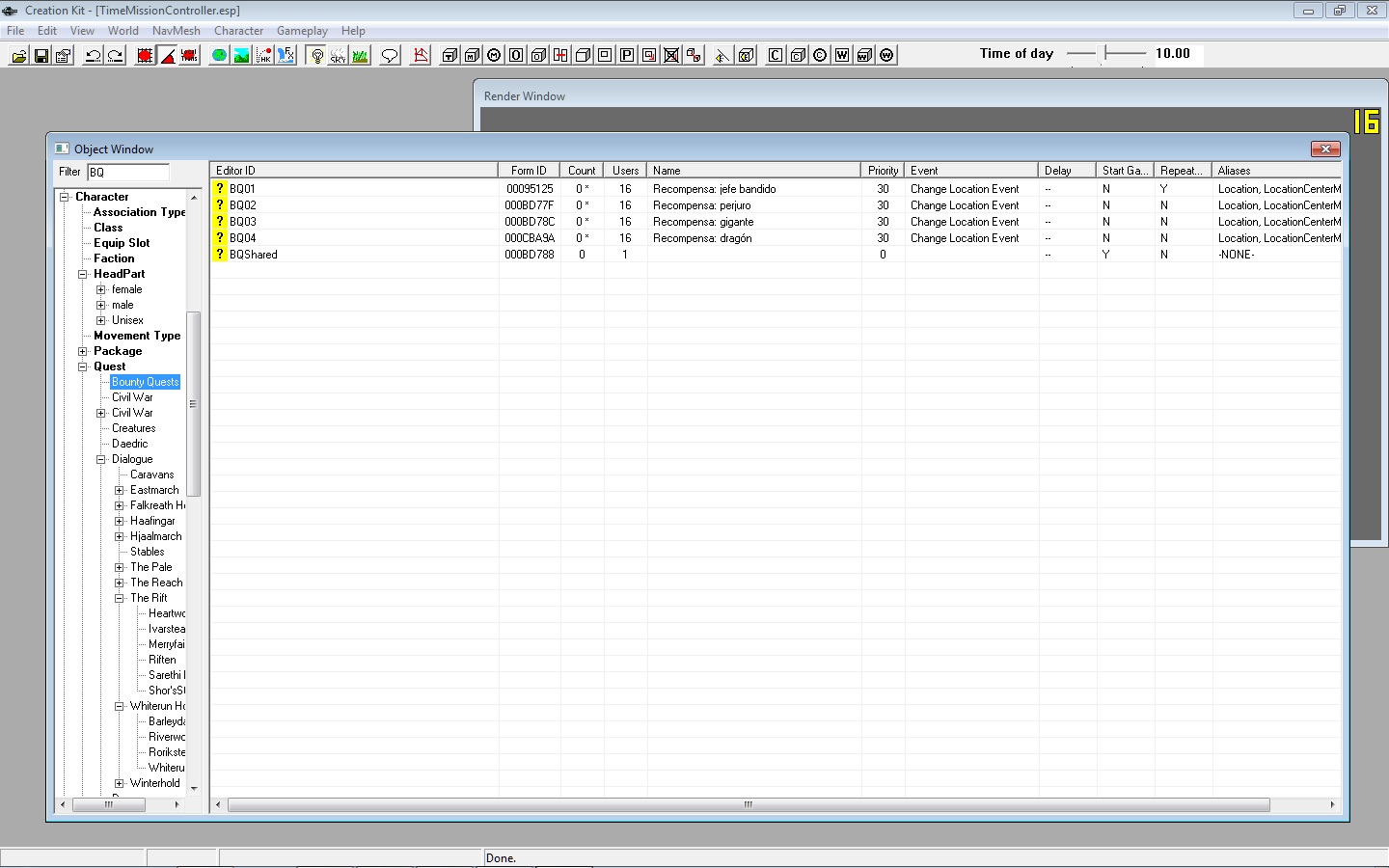Click the circled M toolbar icon
Screen dimensions: 1389x868
tap(494, 55)
